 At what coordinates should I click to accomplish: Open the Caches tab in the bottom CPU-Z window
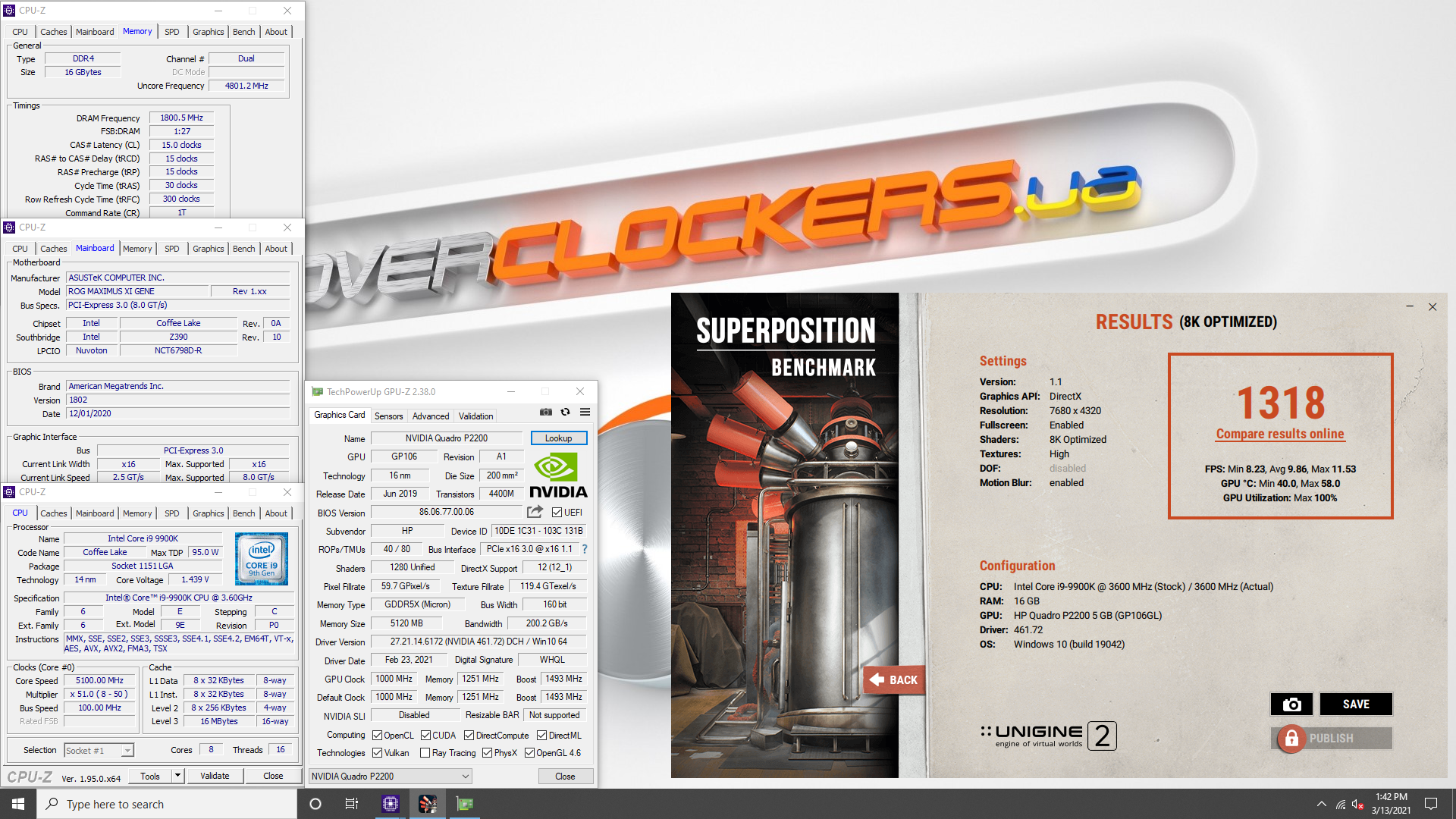[x=53, y=513]
